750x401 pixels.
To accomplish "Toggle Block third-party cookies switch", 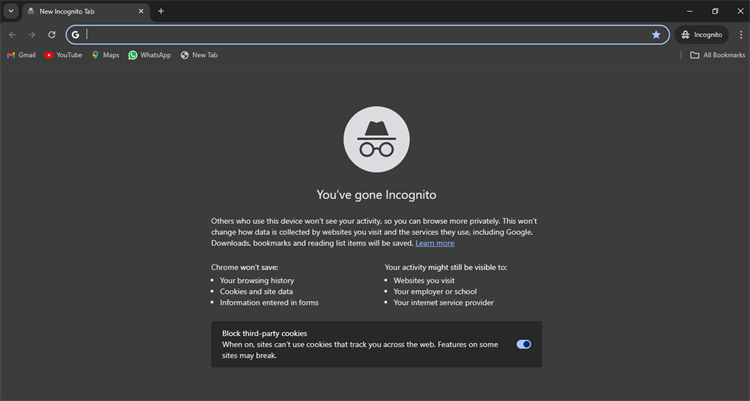I will pos(524,344).
